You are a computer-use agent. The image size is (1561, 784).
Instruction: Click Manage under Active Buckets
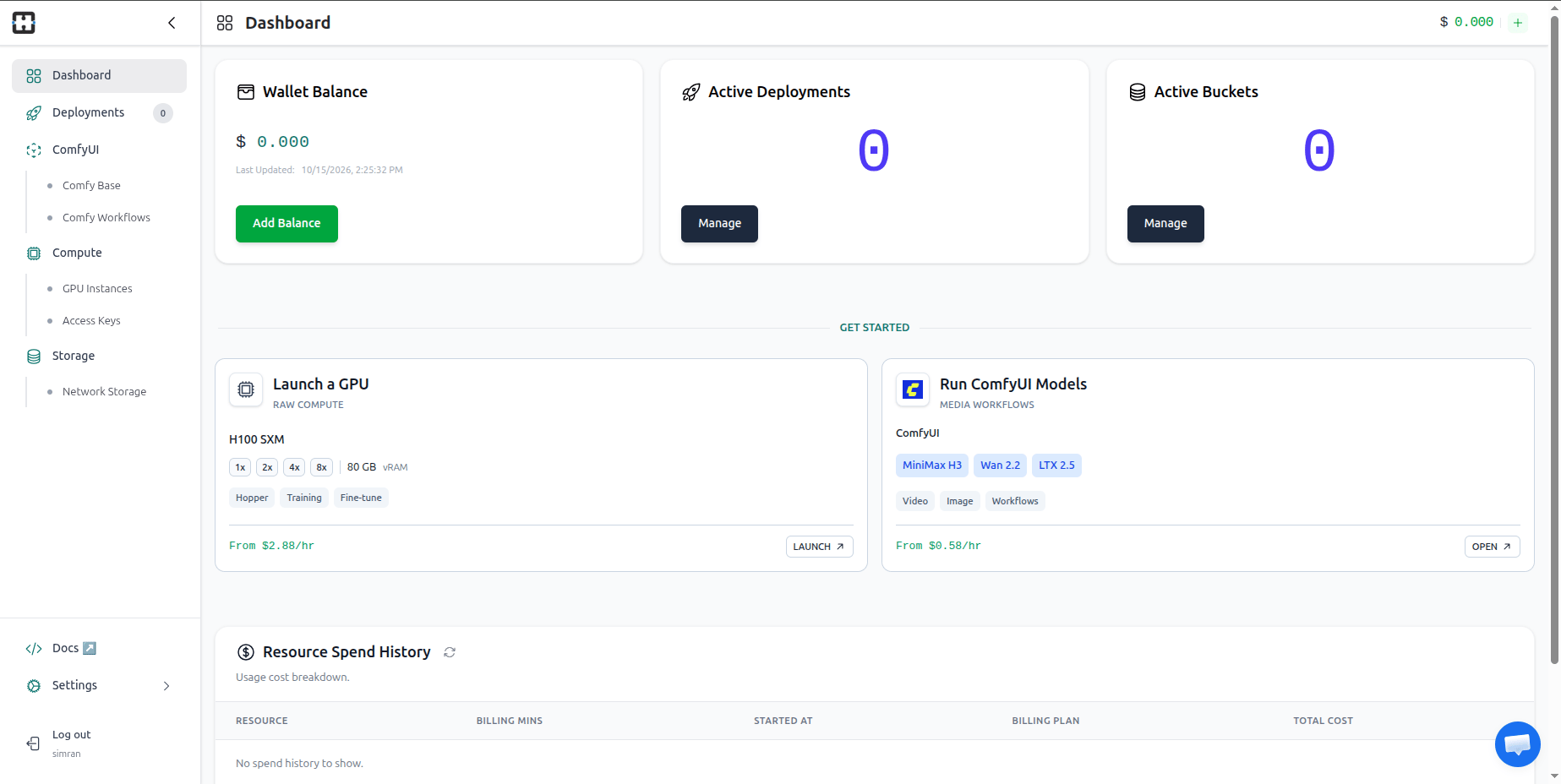(x=1165, y=224)
